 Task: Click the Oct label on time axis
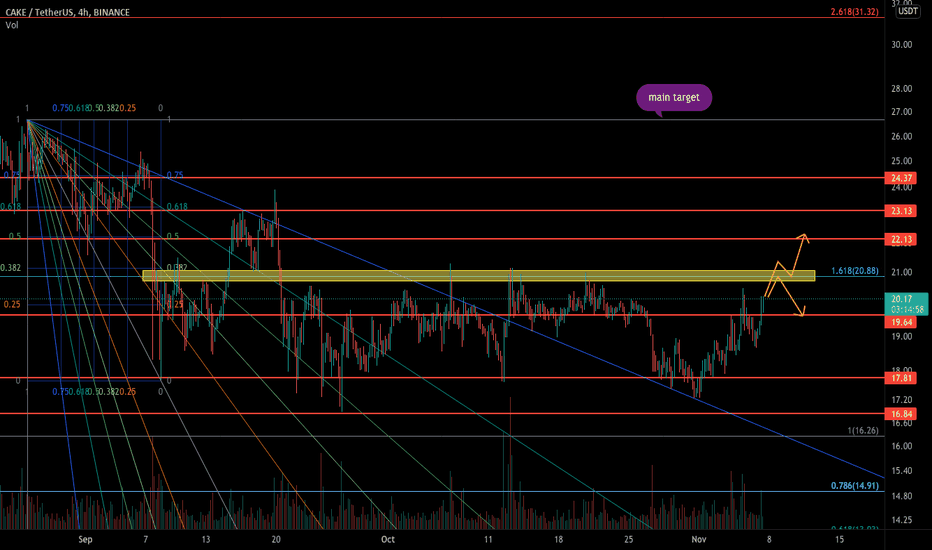coord(388,539)
